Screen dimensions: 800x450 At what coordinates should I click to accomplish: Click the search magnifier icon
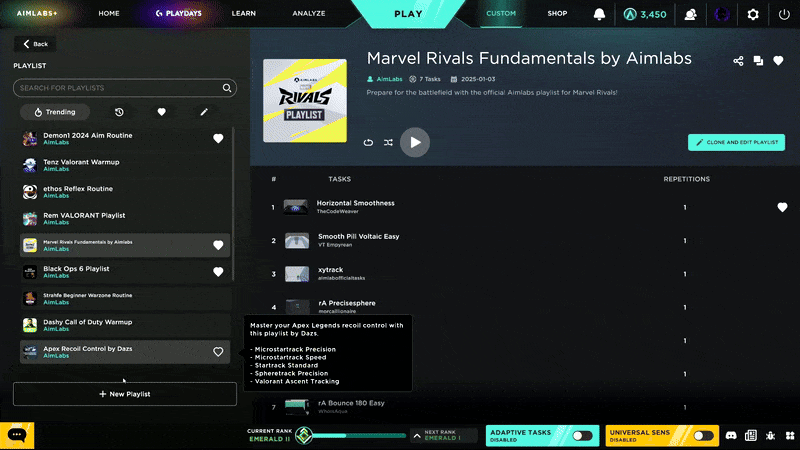point(227,88)
